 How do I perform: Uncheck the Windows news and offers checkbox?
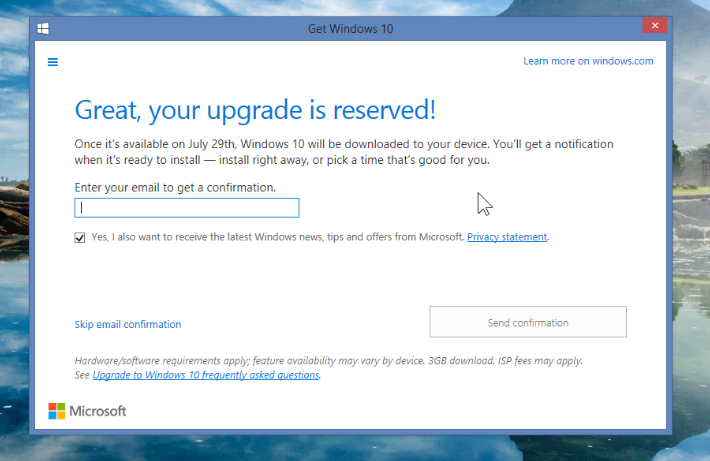click(80, 238)
